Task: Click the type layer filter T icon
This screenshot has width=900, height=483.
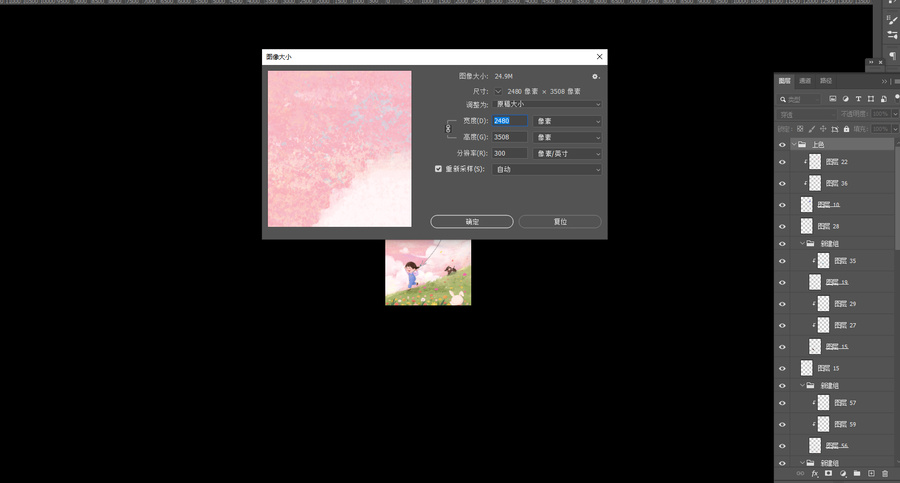Action: [x=858, y=99]
